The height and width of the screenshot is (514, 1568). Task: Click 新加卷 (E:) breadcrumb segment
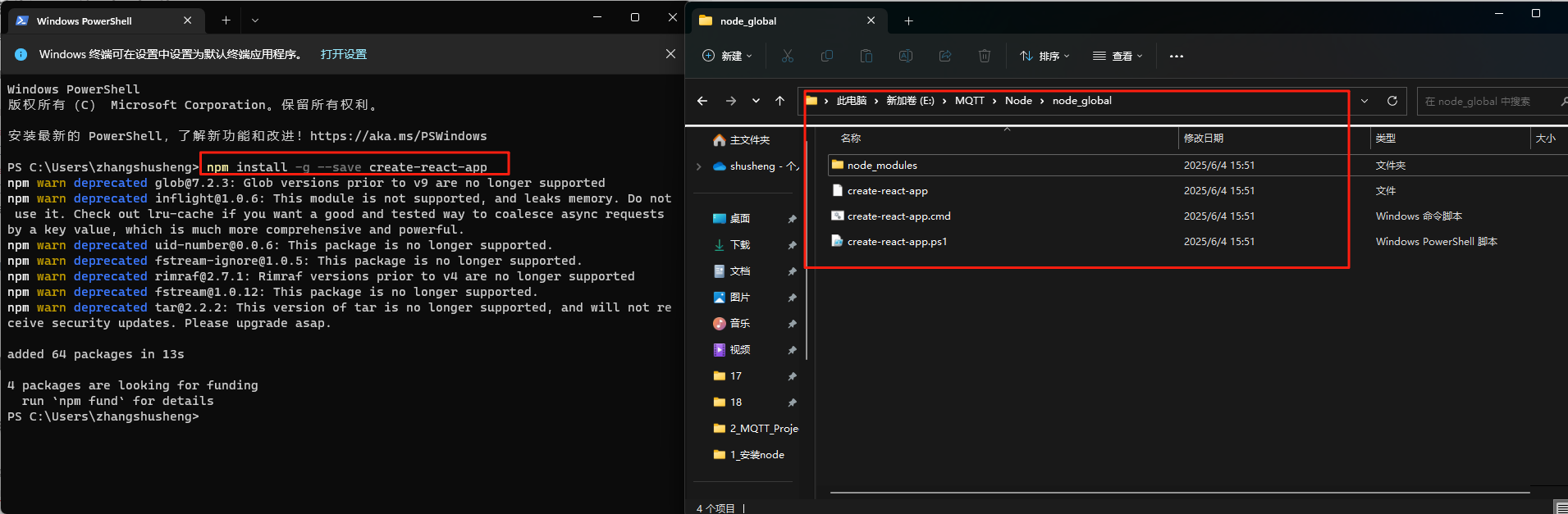tap(910, 101)
